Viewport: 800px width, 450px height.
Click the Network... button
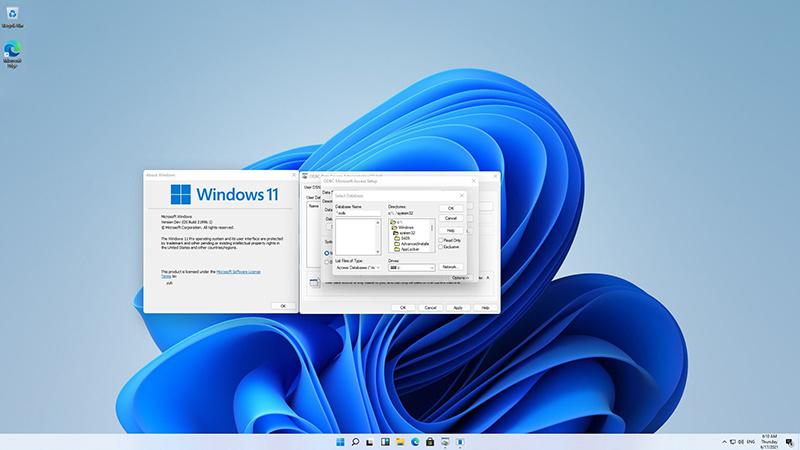coord(451,267)
